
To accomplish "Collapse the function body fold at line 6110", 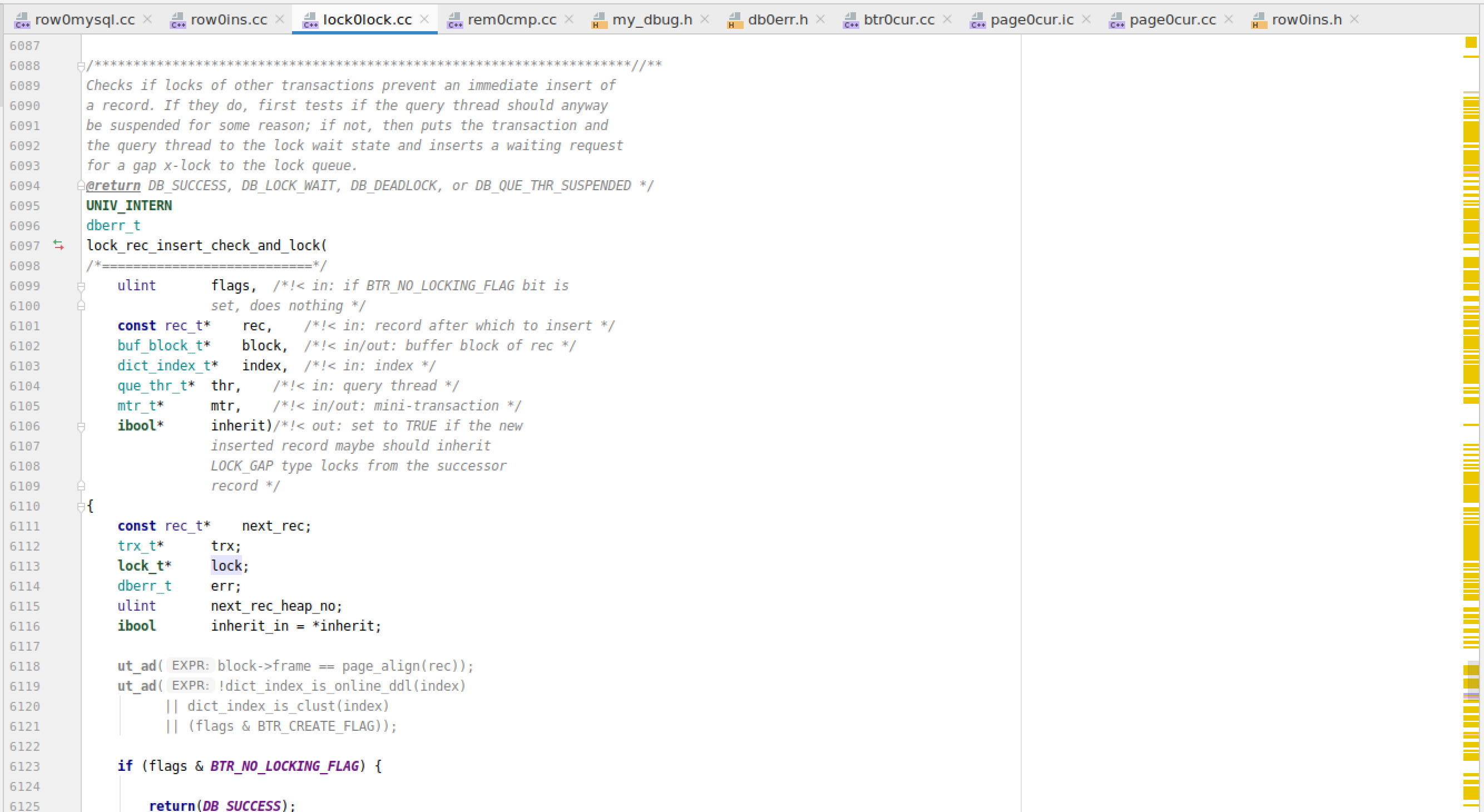I will point(81,507).
